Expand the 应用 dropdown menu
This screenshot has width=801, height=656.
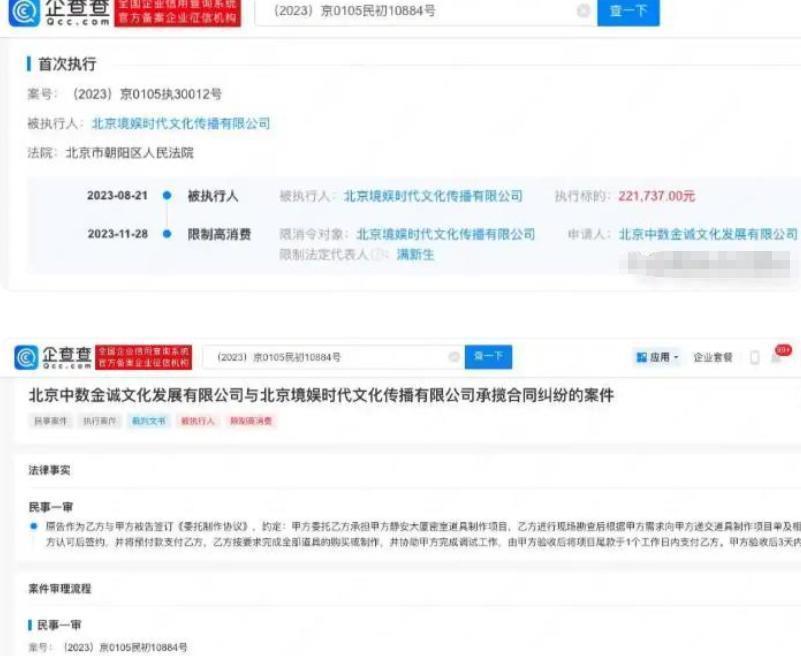[676, 358]
